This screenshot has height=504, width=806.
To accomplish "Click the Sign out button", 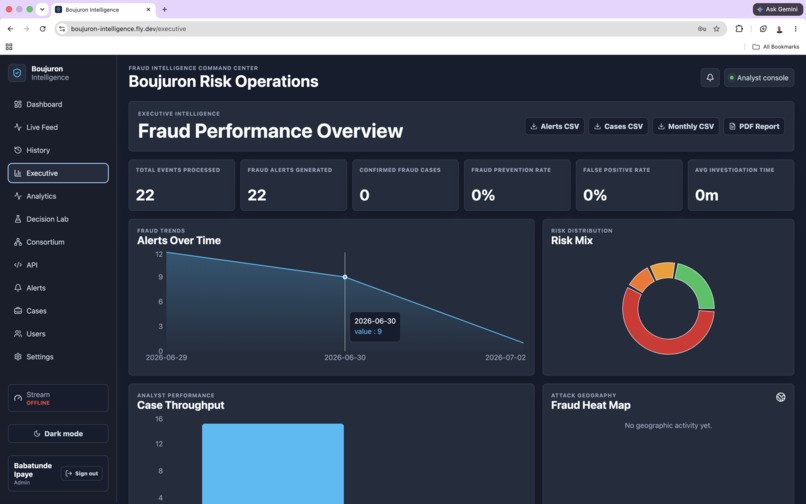I will click(82, 474).
